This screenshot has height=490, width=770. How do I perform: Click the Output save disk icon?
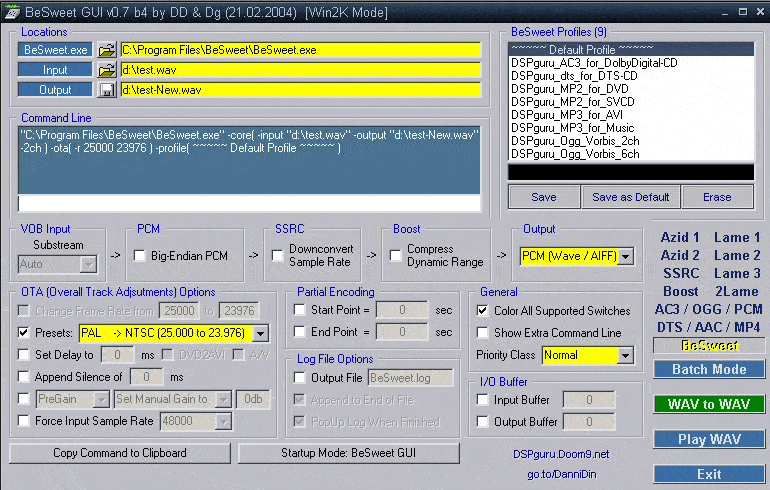pos(106,90)
